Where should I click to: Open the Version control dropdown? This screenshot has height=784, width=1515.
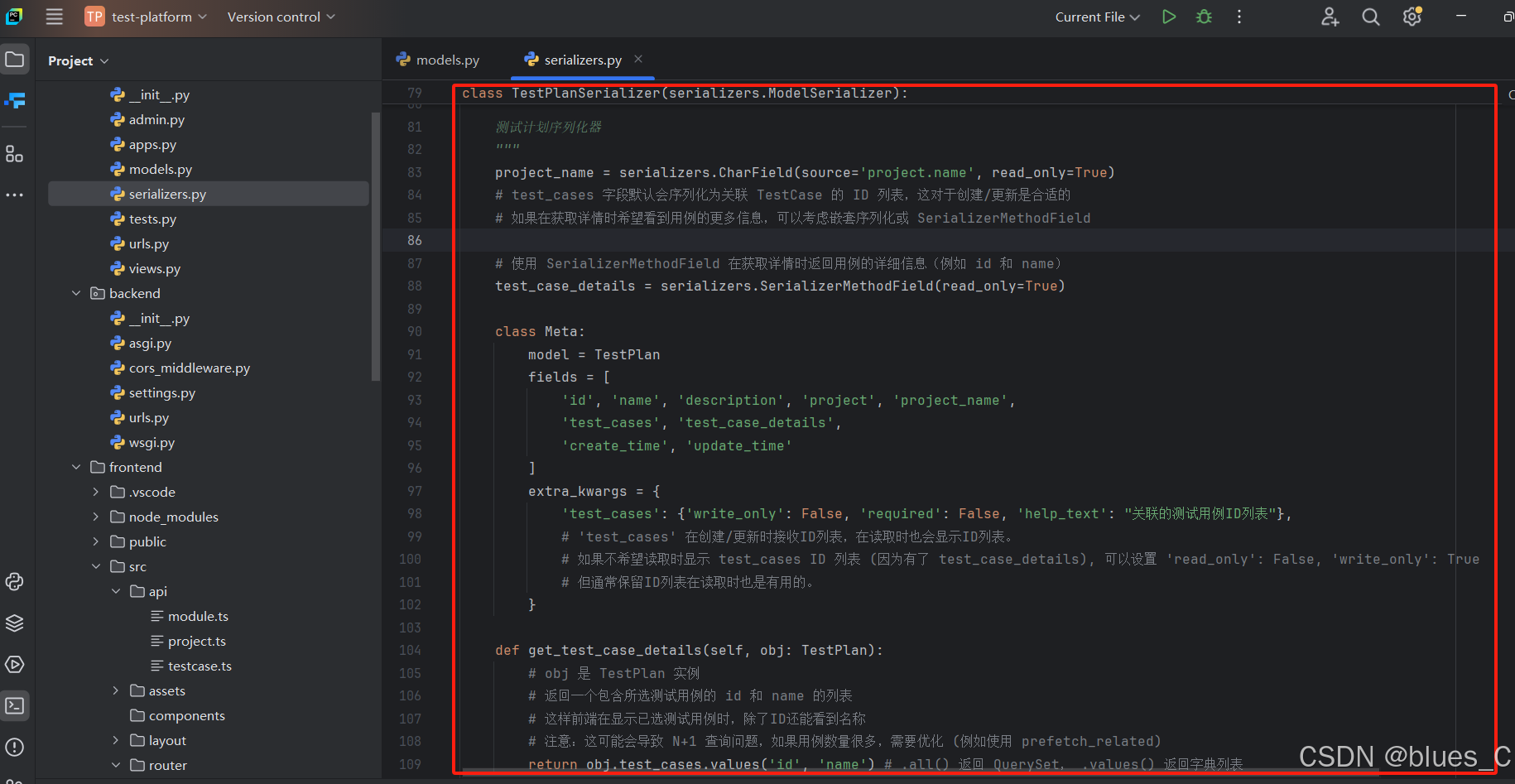[281, 17]
